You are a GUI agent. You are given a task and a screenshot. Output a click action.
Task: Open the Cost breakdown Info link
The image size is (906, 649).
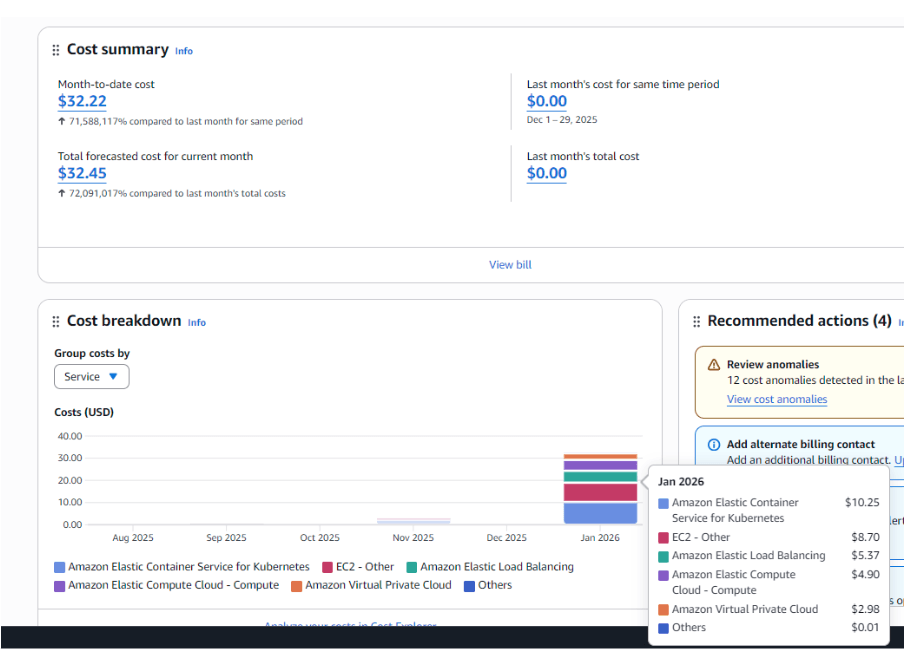click(x=196, y=322)
